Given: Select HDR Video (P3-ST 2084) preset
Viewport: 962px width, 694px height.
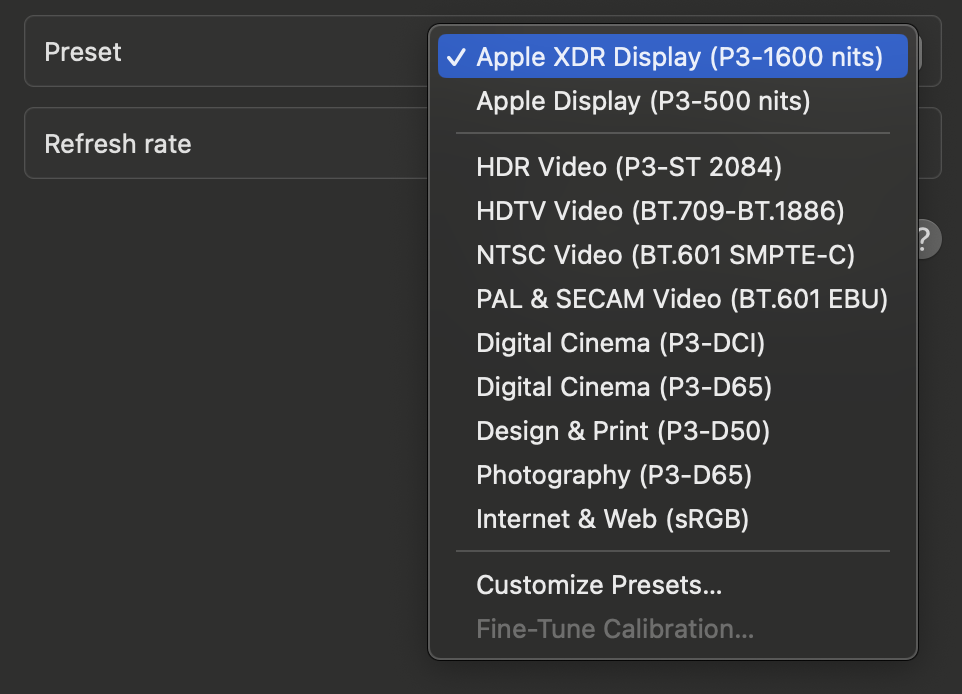Looking at the screenshot, I should pos(672,167).
